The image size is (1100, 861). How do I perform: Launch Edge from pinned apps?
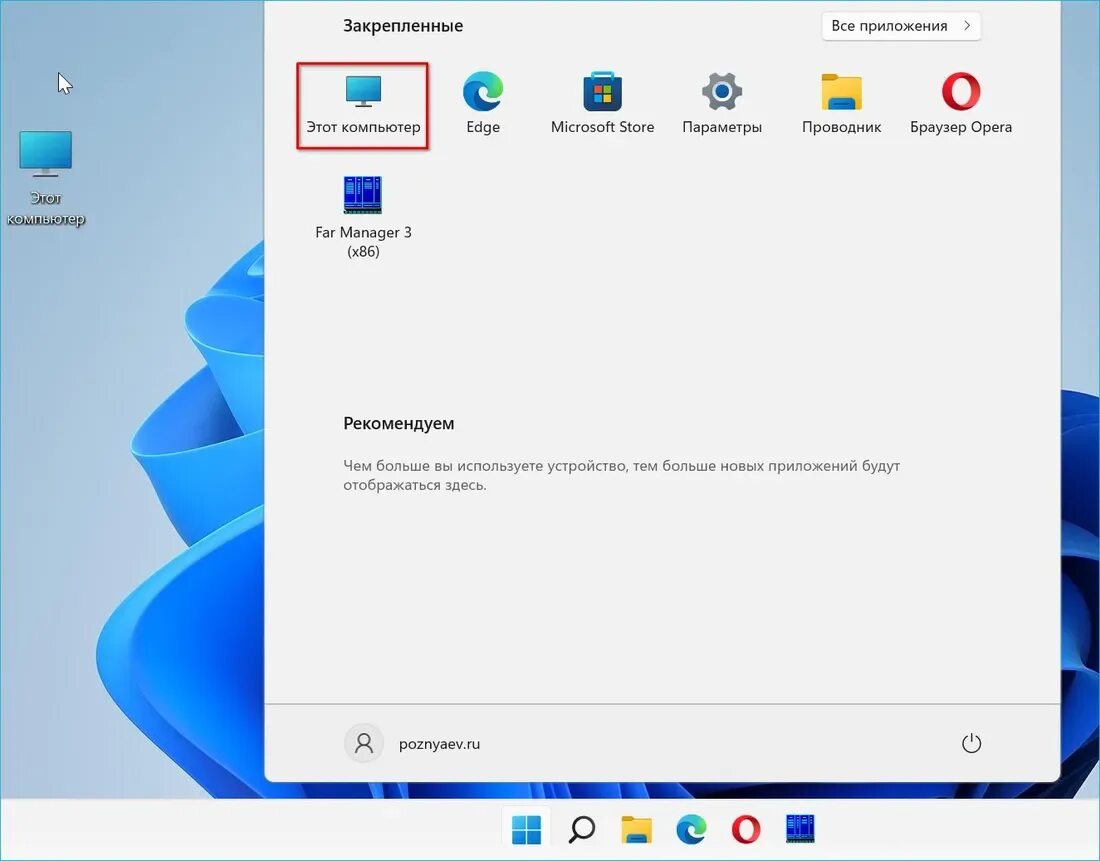click(483, 103)
